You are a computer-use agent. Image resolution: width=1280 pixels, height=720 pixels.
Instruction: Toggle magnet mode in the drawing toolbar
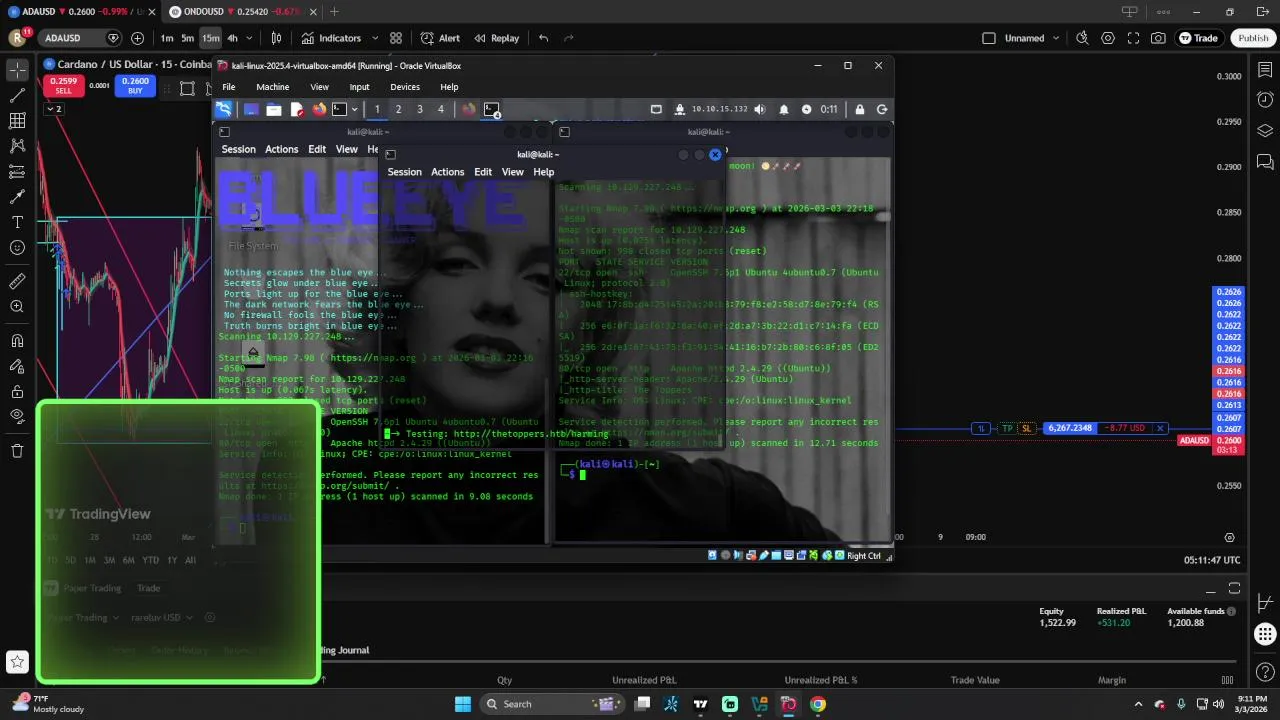click(x=17, y=341)
